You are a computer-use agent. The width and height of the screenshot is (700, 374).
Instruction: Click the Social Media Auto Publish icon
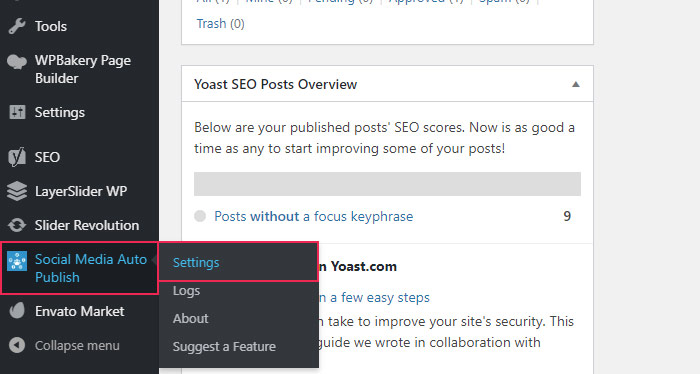tap(17, 262)
